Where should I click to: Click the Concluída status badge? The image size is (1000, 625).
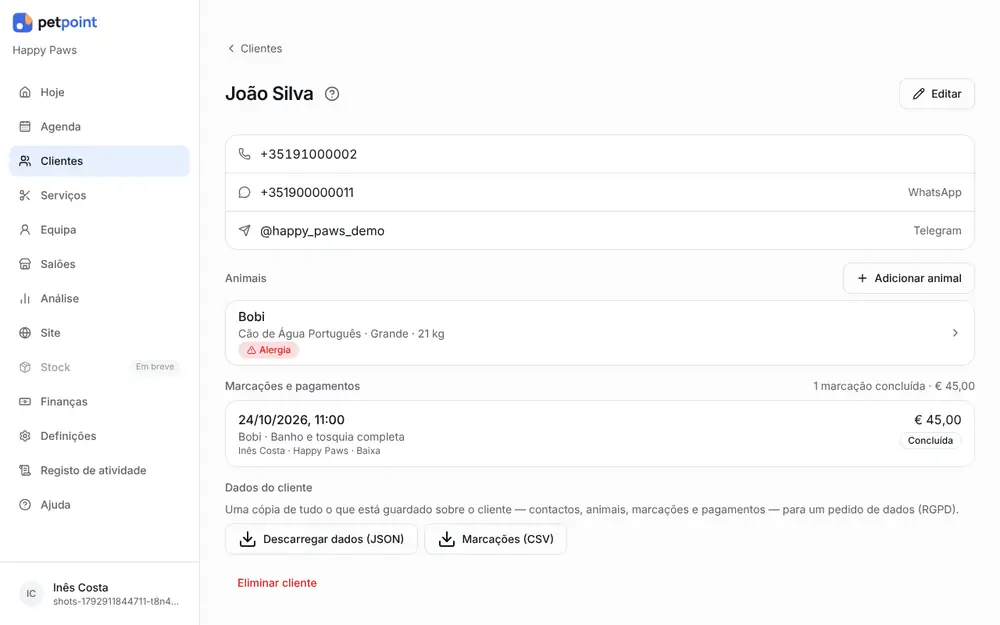click(x=930, y=441)
